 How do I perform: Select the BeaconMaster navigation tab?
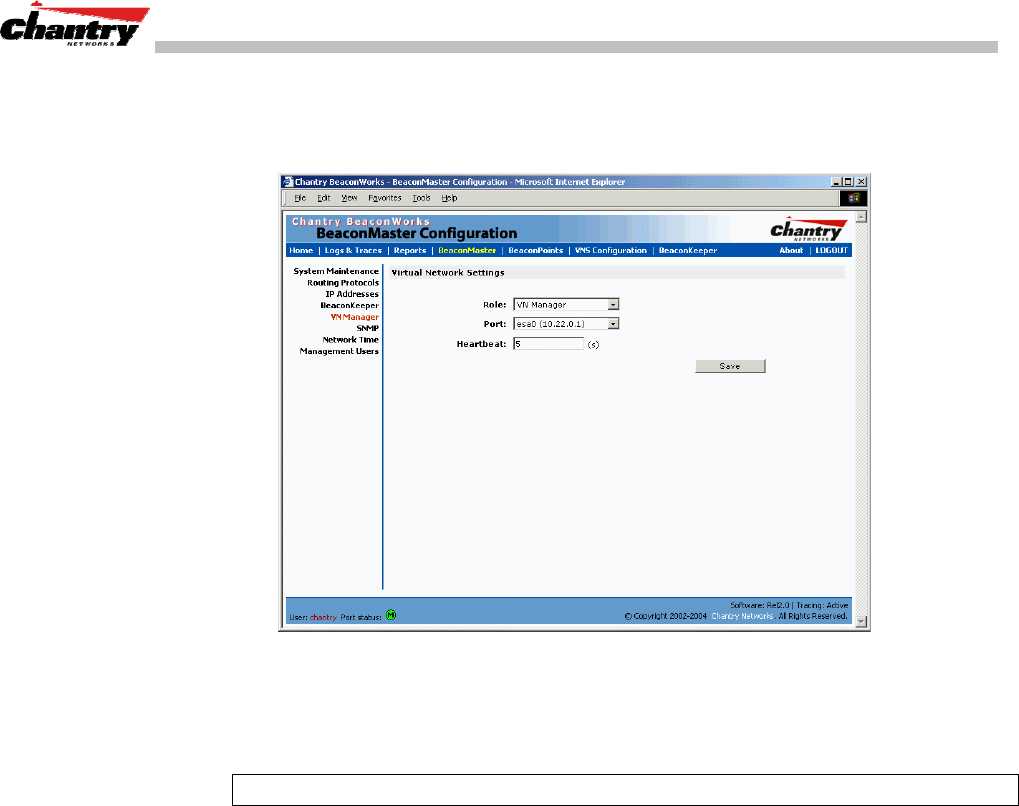[467, 250]
